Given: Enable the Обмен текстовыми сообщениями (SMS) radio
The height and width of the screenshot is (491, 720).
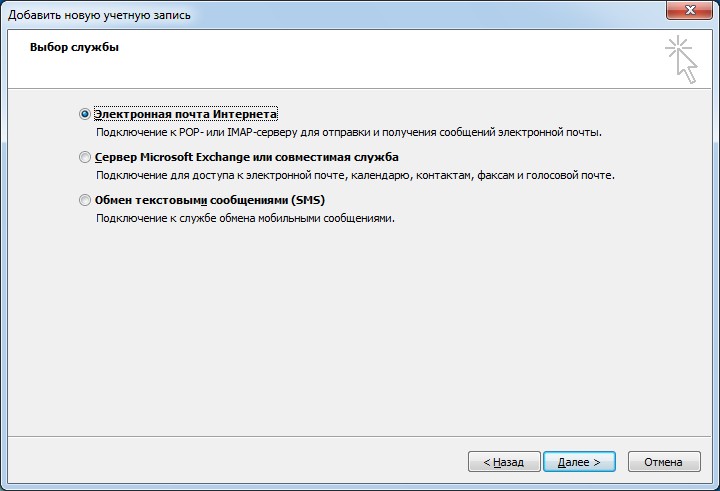Looking at the screenshot, I should tap(84, 200).
